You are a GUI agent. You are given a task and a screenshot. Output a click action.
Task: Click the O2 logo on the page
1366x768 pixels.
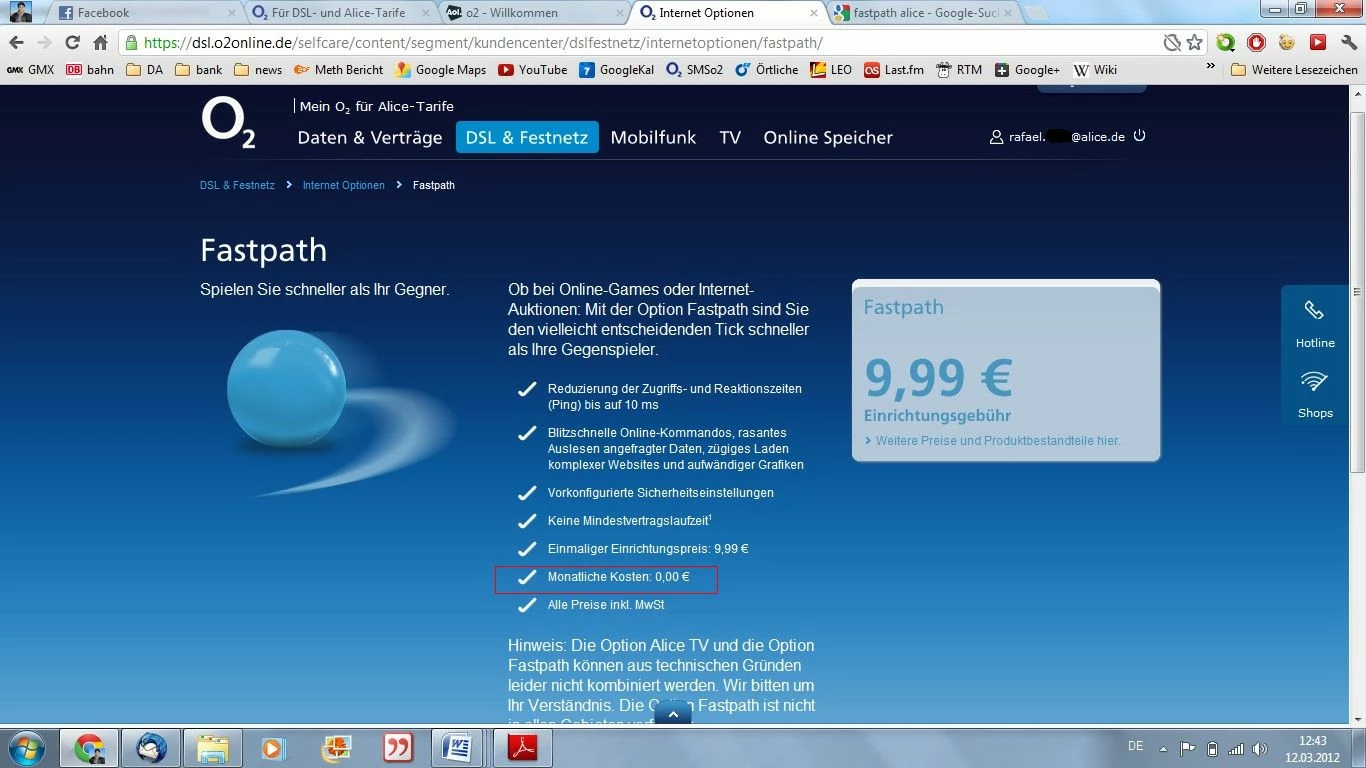228,124
